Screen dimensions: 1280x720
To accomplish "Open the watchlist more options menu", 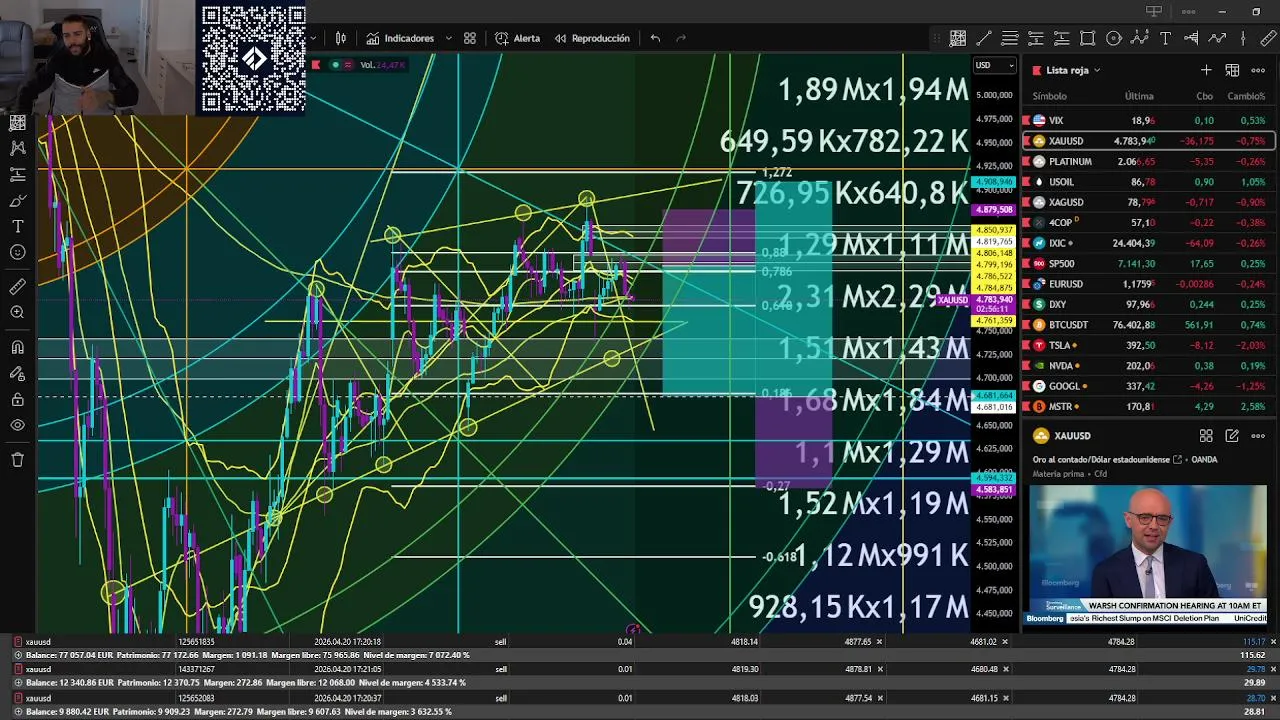I will click(x=1258, y=70).
